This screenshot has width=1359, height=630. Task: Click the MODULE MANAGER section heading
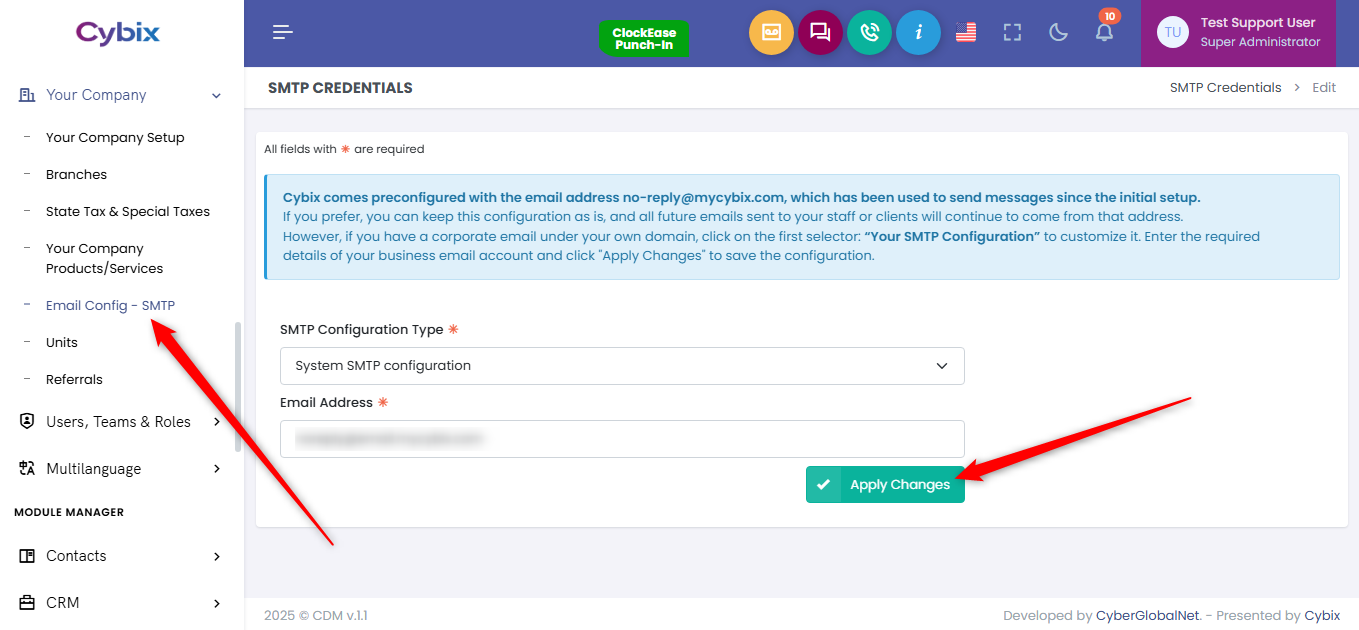pyautogui.click(x=69, y=512)
